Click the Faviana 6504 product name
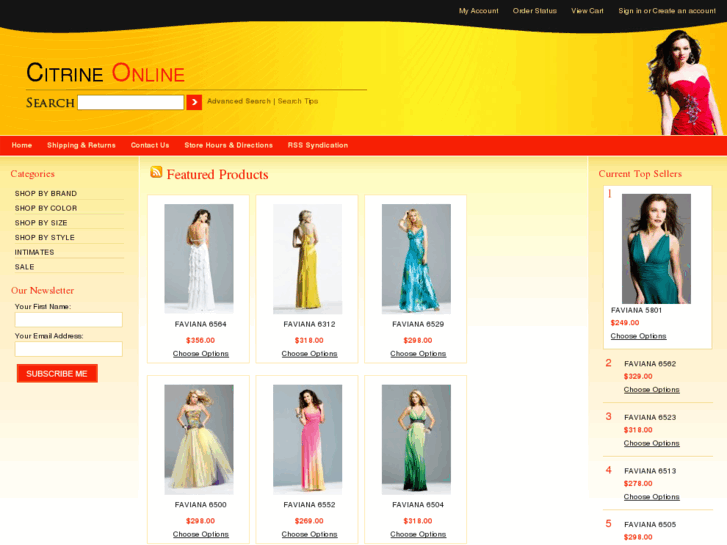The height and width of the screenshot is (545, 727). click(418, 505)
